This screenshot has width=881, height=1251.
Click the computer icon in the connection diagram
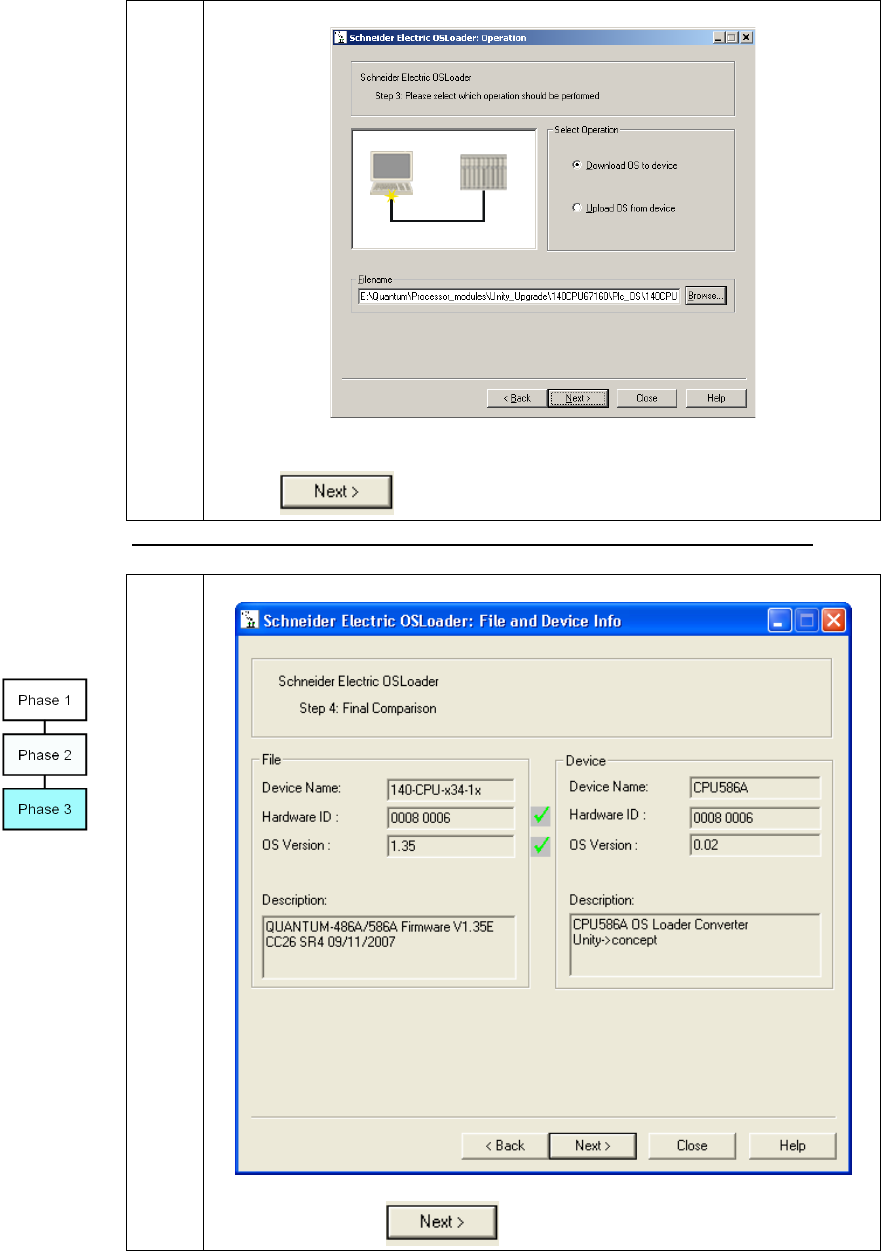point(391,173)
